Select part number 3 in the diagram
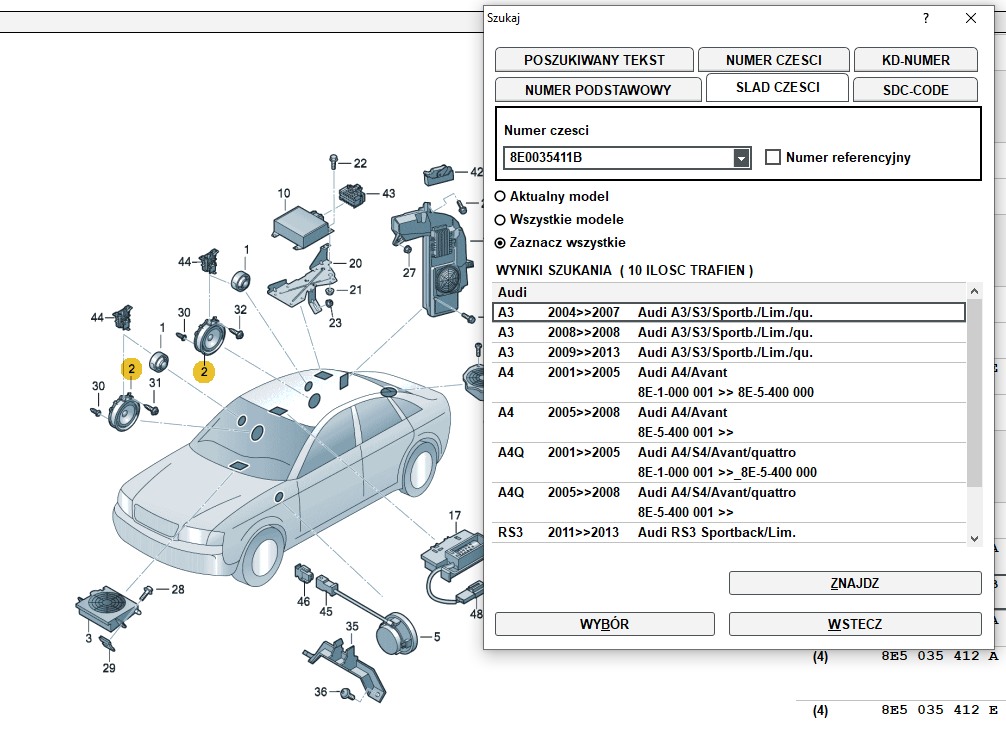This screenshot has width=1006, height=731. tap(89, 639)
